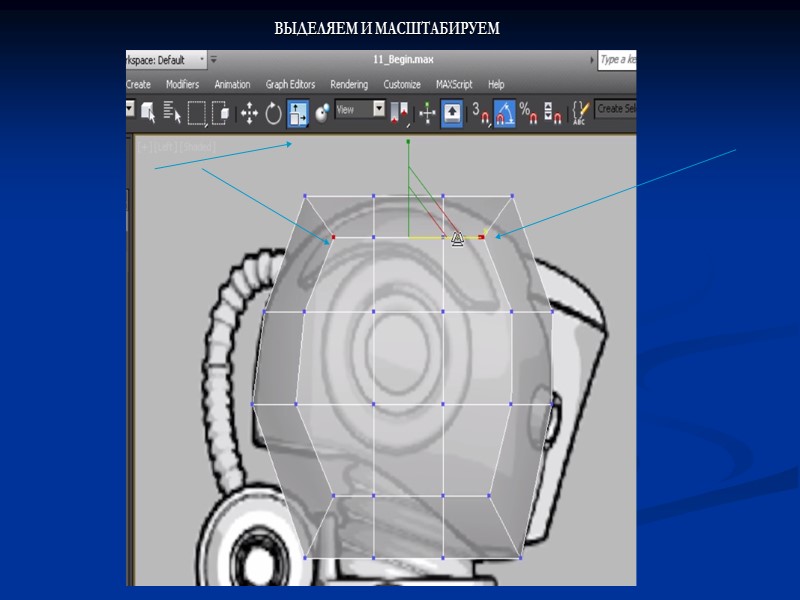The image size is (800, 600).
Task: Click the Create Selection Set field
Action: [x=616, y=109]
